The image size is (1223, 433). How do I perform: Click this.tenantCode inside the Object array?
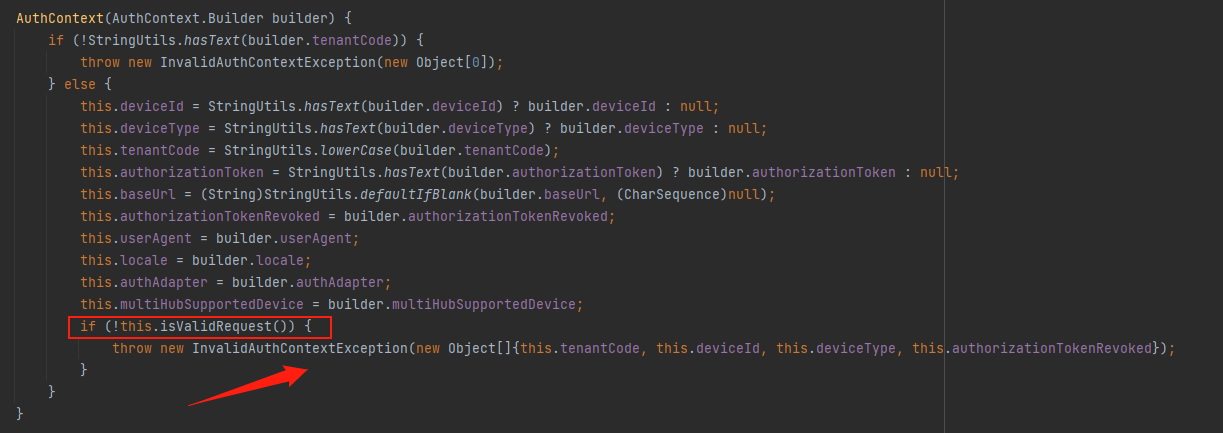(x=582, y=348)
